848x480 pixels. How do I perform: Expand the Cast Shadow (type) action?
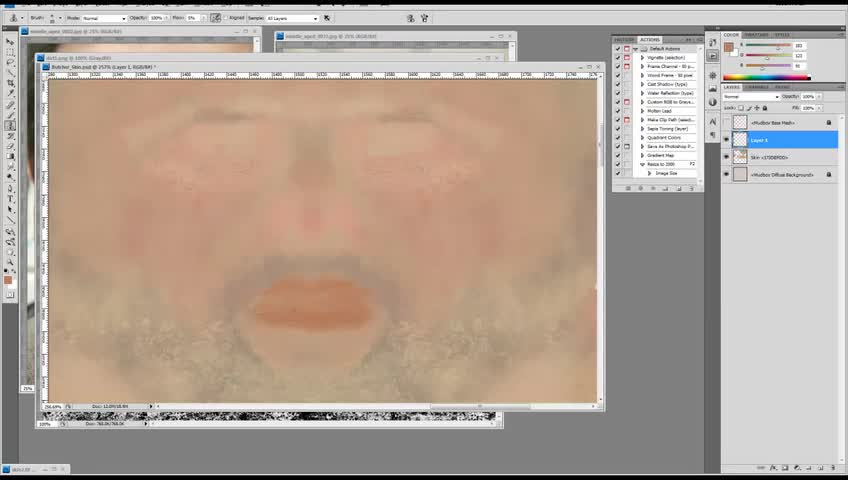[642, 84]
